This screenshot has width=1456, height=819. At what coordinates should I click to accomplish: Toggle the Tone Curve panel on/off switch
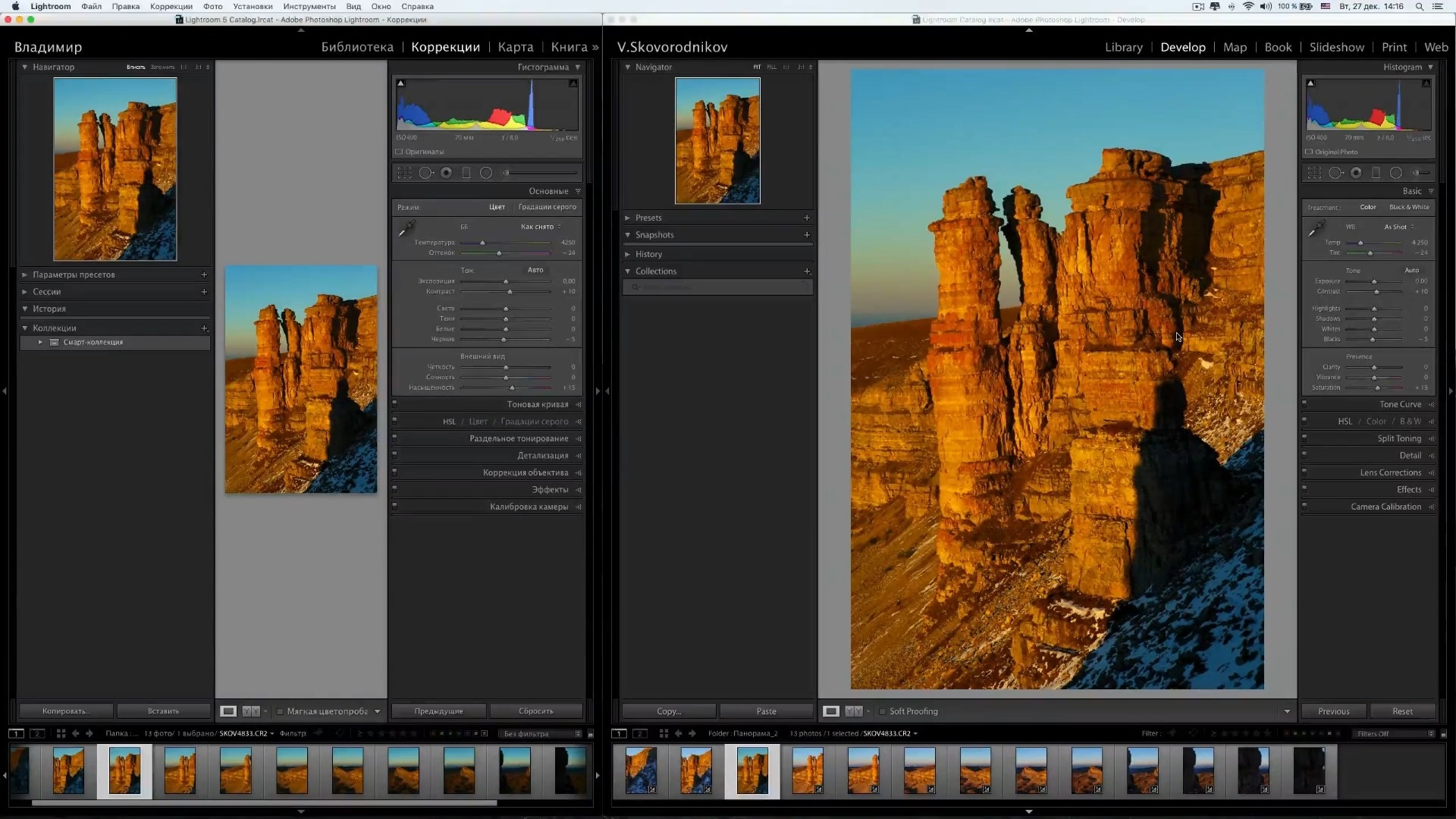[x=1304, y=403]
